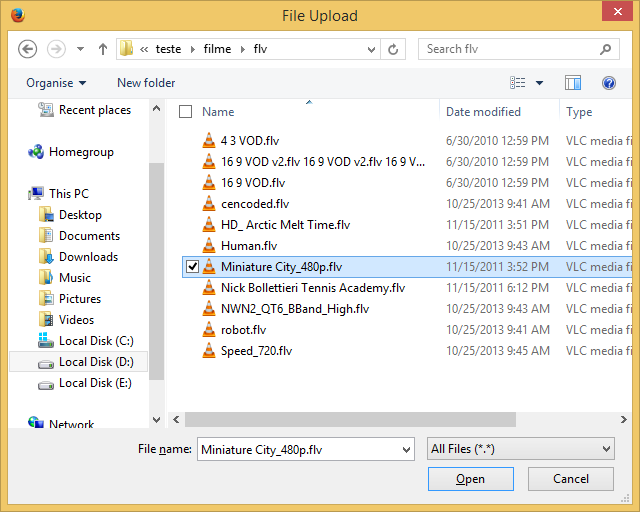Expand the chevron after filme breadcrumb
This screenshot has height=512, width=640.
(243, 49)
